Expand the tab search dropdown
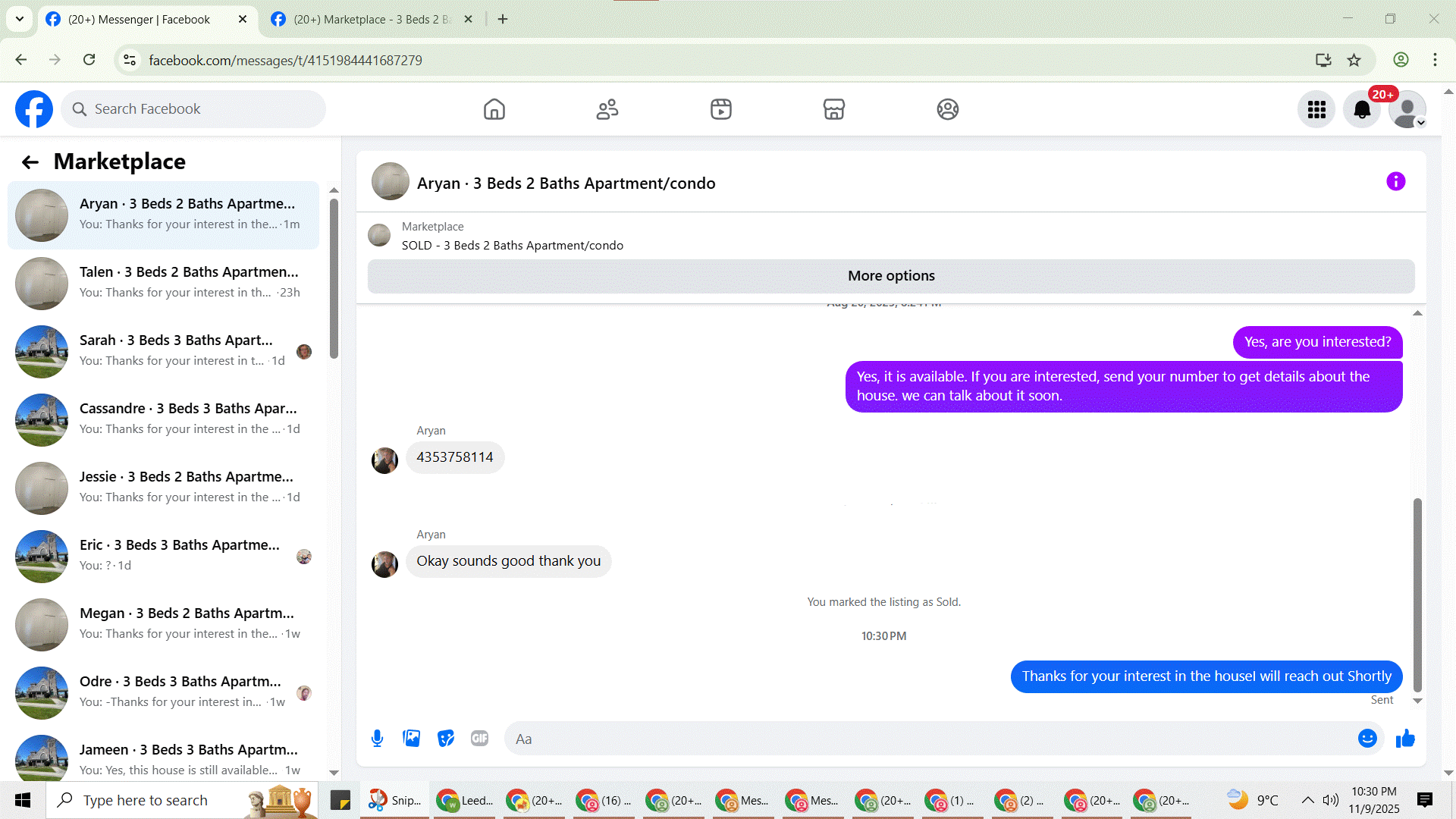The width and height of the screenshot is (1456, 819). click(20, 20)
